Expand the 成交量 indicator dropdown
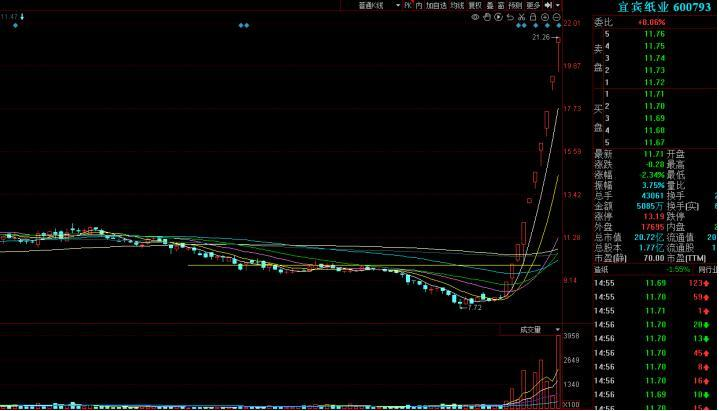719x411 pixels. 557,329
